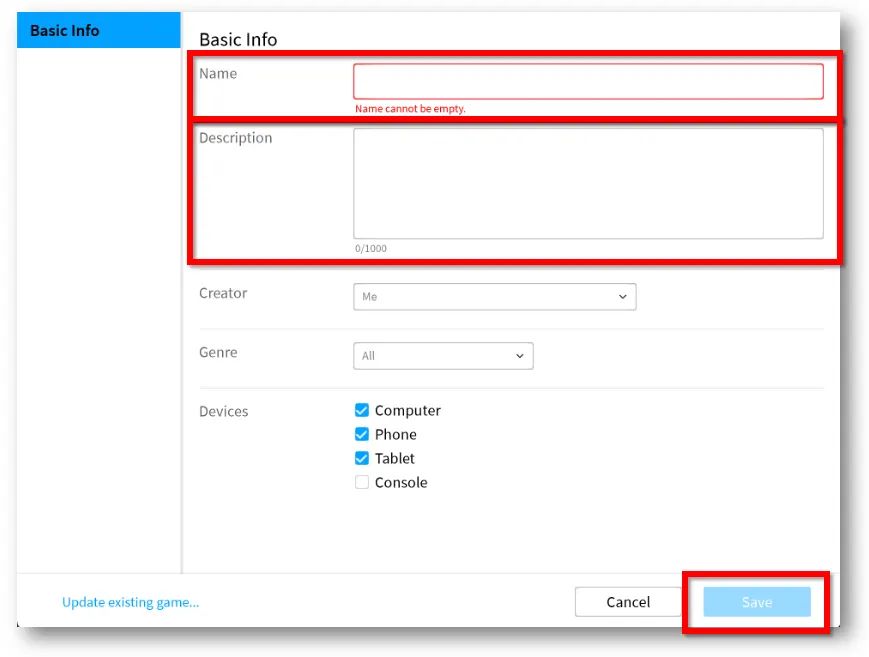Click the chevron arrow in Creator dropdown
The height and width of the screenshot is (657, 869).
(x=622, y=297)
